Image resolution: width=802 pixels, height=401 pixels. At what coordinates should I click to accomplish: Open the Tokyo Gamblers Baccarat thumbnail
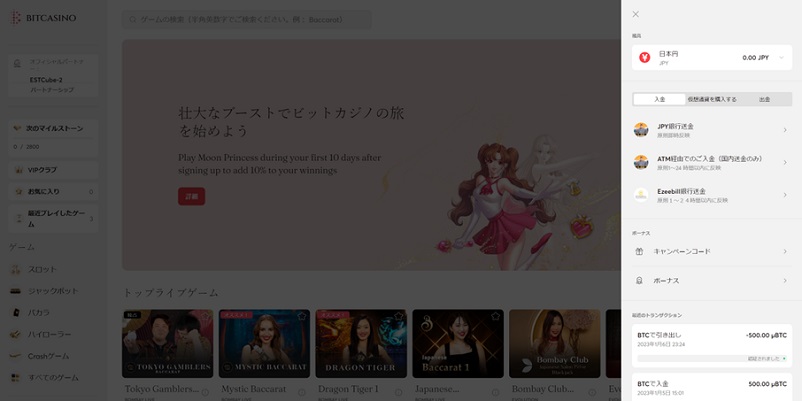[167, 344]
